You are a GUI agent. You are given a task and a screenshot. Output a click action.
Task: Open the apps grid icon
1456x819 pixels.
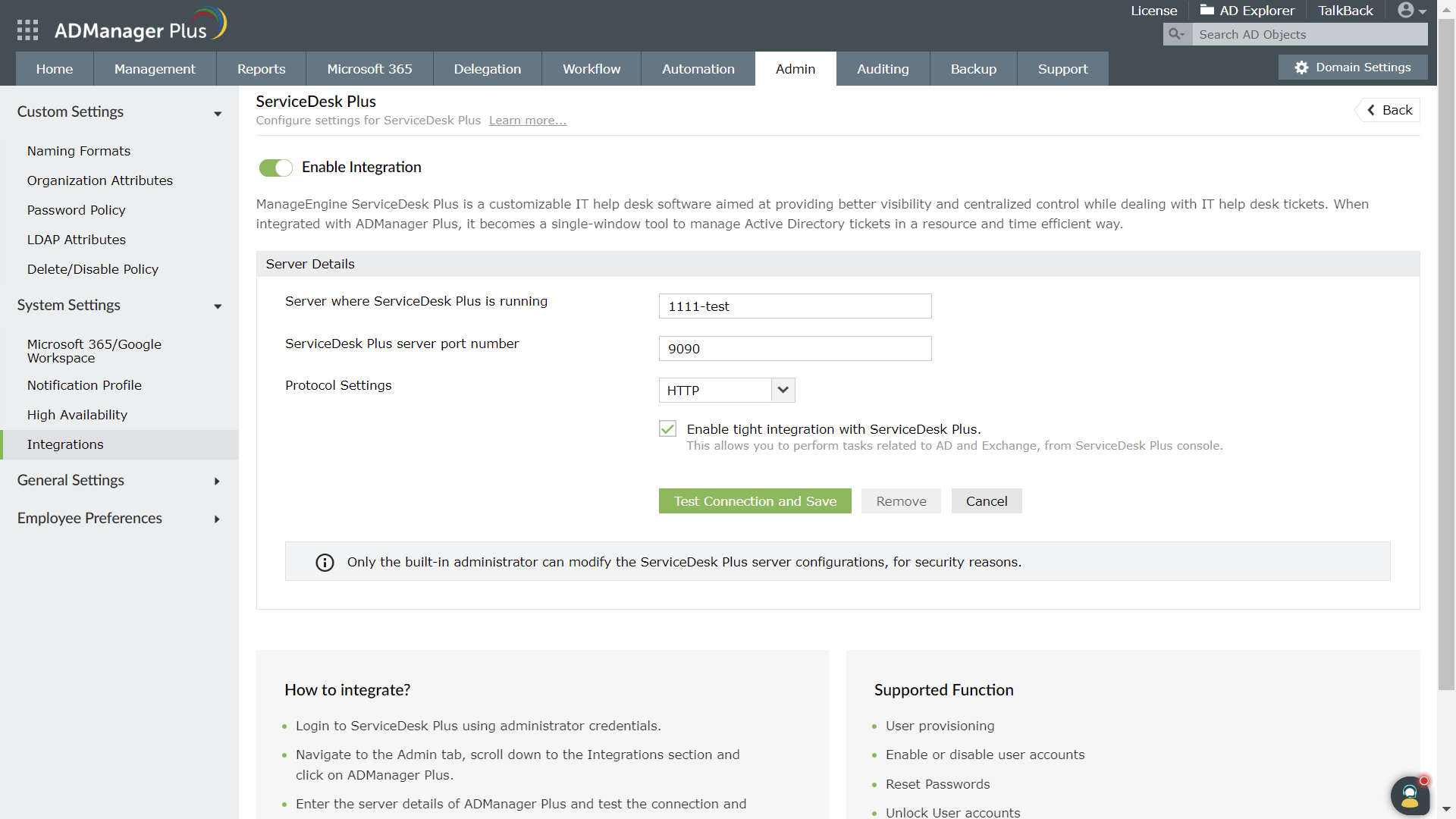27,30
